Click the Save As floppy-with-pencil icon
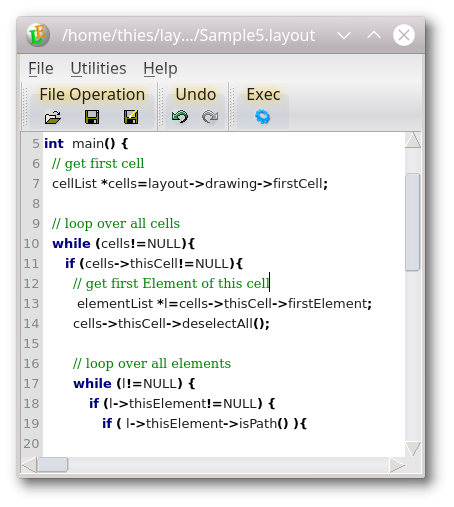Viewport: 454px width, 507px height. tap(131, 117)
